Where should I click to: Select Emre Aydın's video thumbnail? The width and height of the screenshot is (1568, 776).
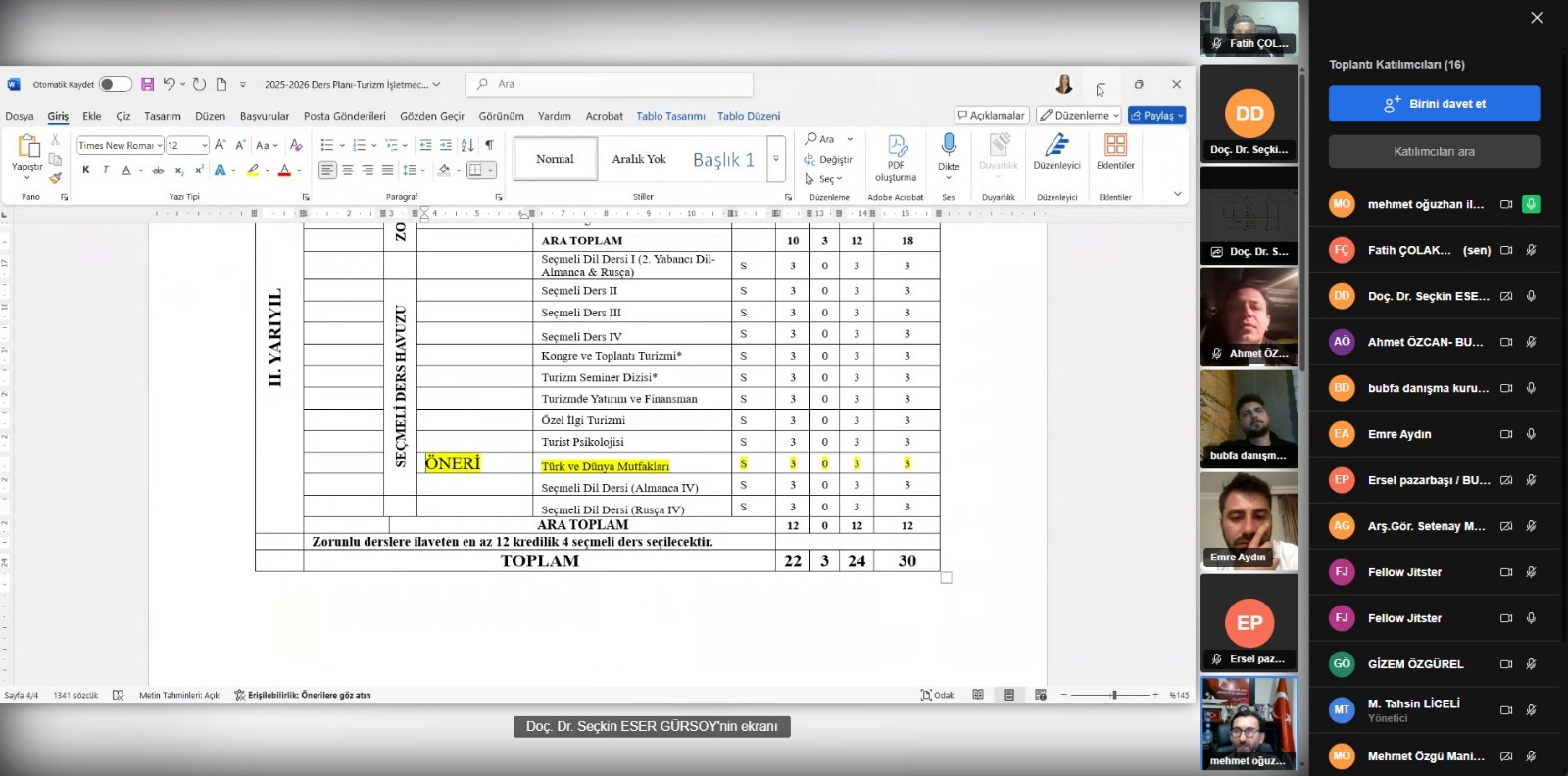click(1249, 520)
